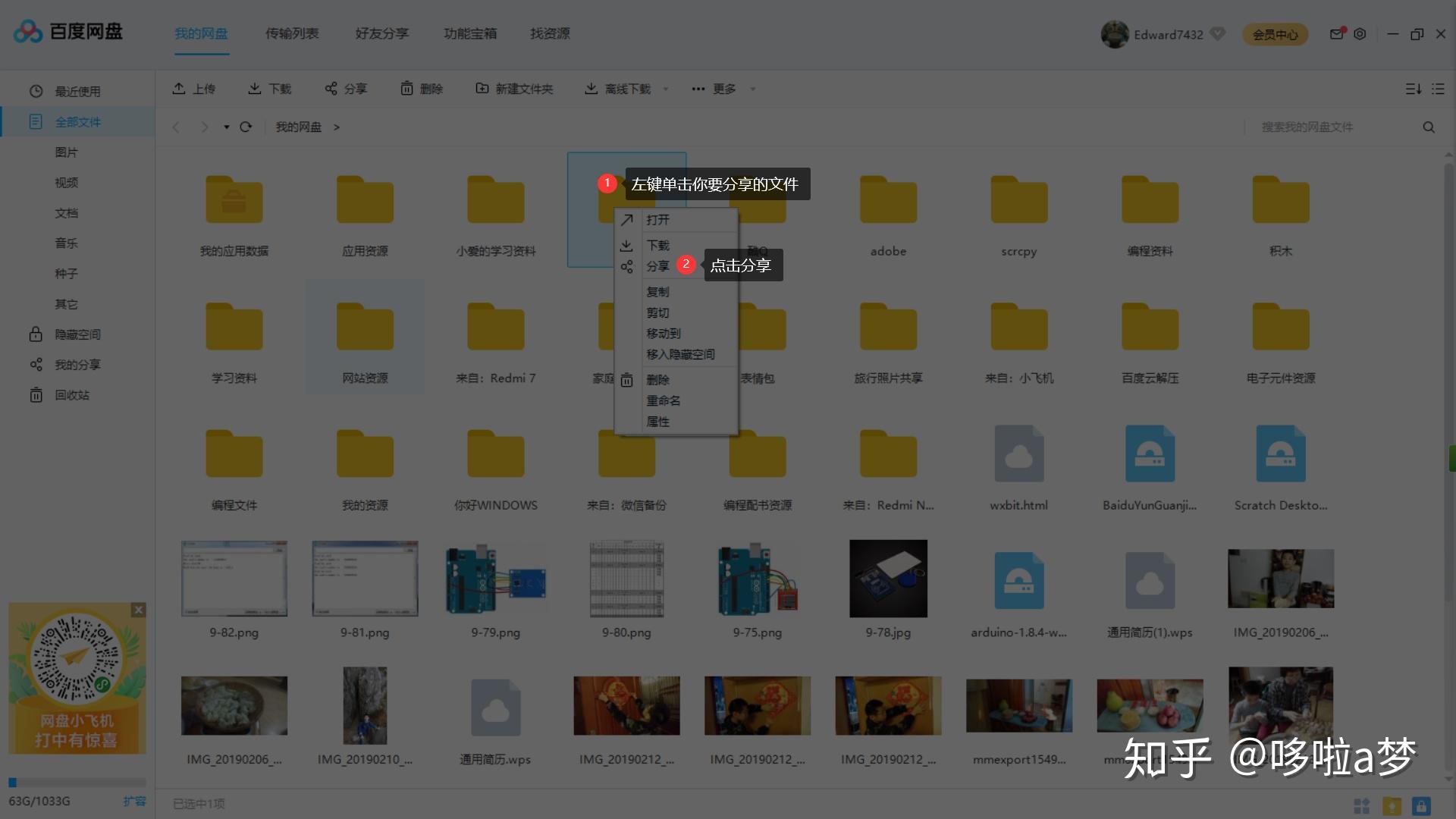Click the 上传 upload button
1456x819 pixels.
pos(194,89)
